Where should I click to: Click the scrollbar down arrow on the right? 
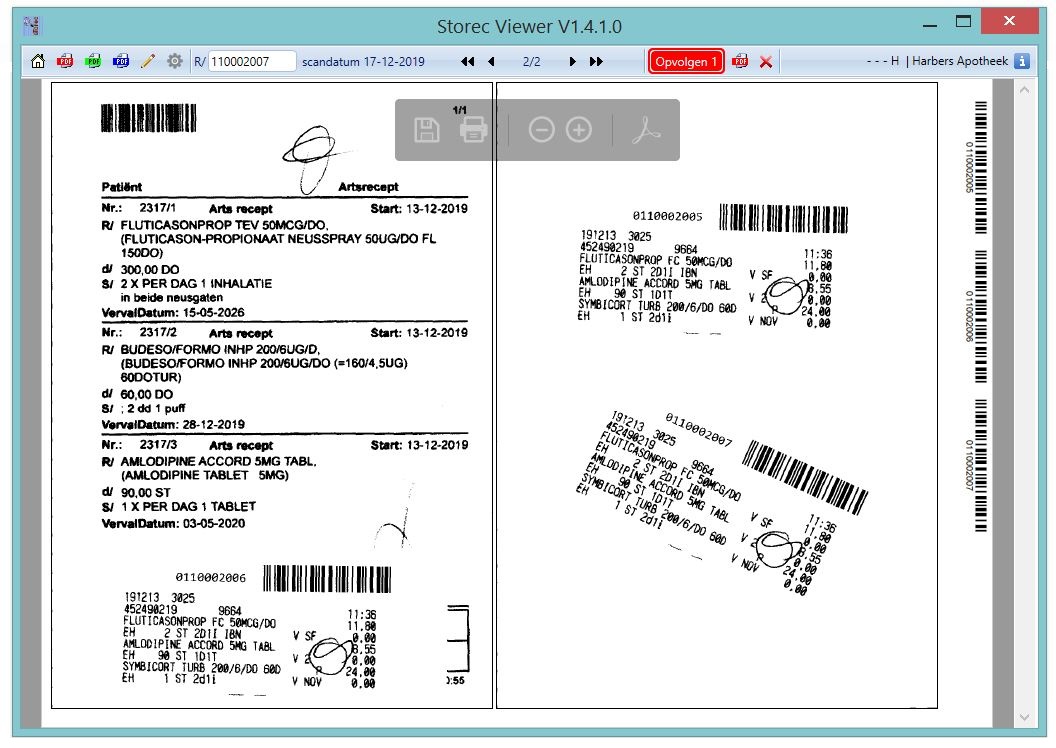point(1024,718)
